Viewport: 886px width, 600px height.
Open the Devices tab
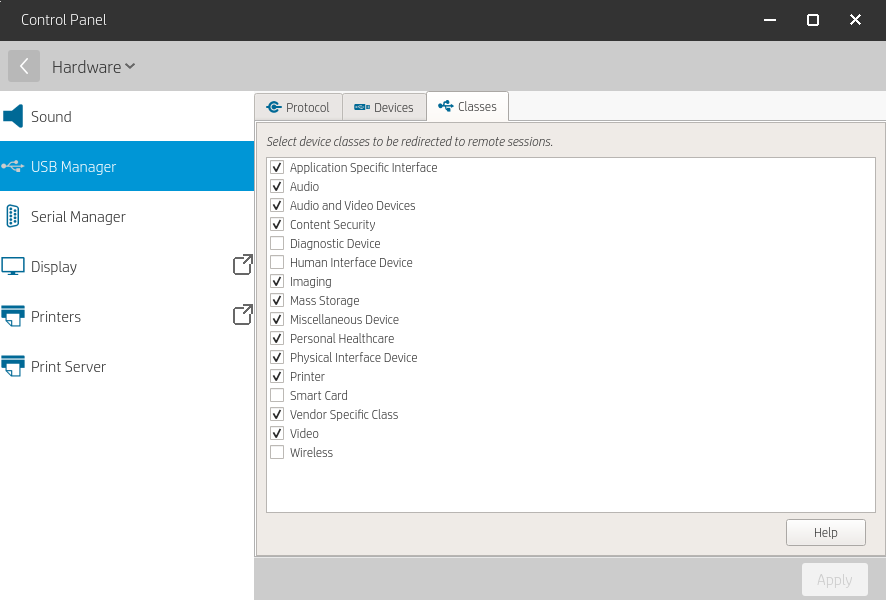pos(385,106)
